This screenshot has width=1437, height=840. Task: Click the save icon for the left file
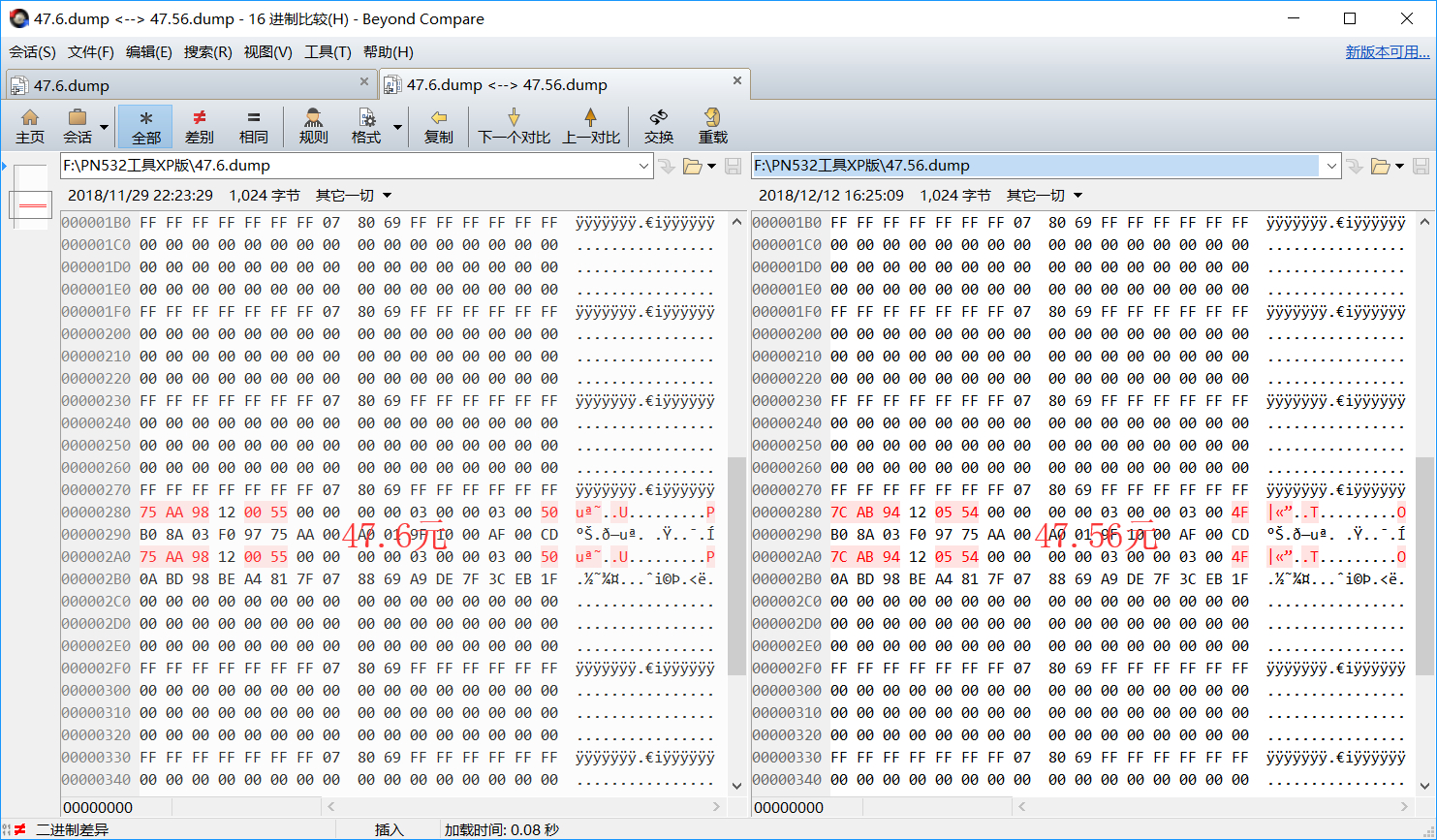pos(733,166)
